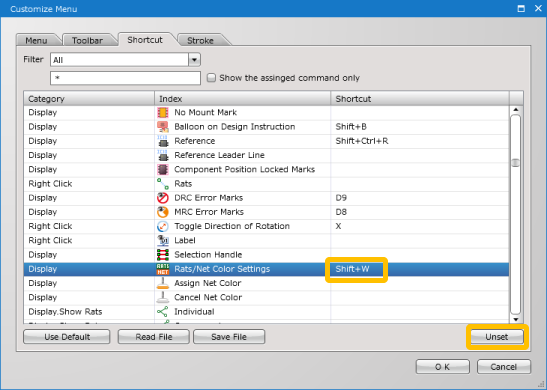This screenshot has height=390, width=547.
Task: Enable Show the assigned command only checkbox
Action: [x=211, y=77]
